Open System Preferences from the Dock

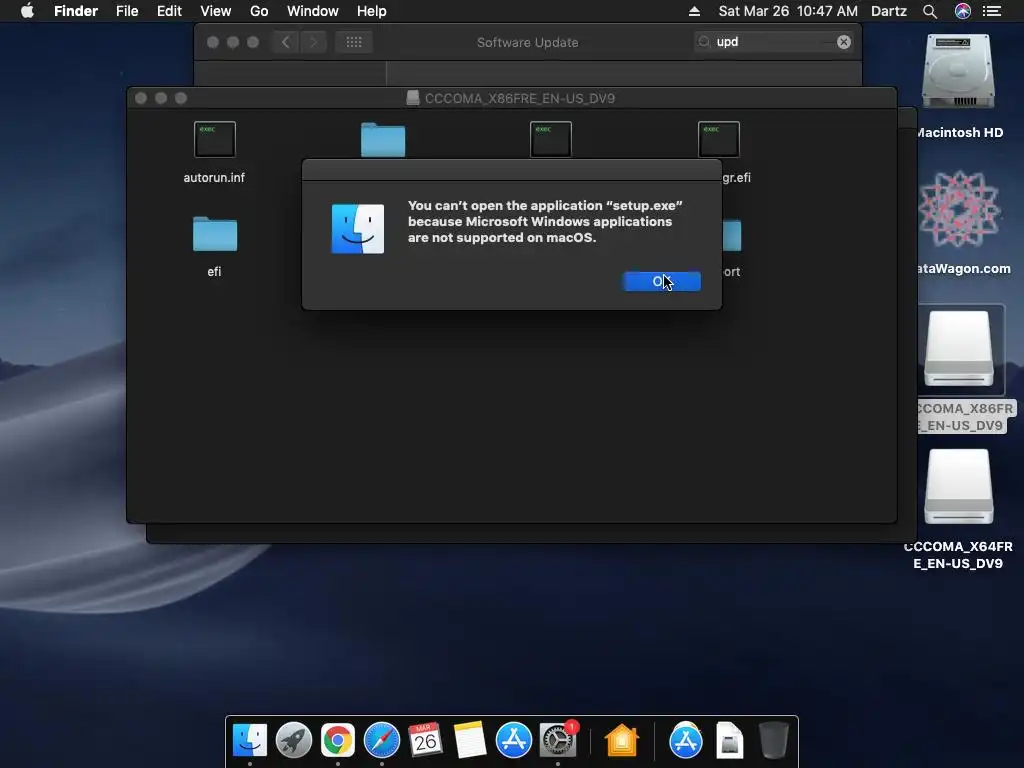coord(558,740)
